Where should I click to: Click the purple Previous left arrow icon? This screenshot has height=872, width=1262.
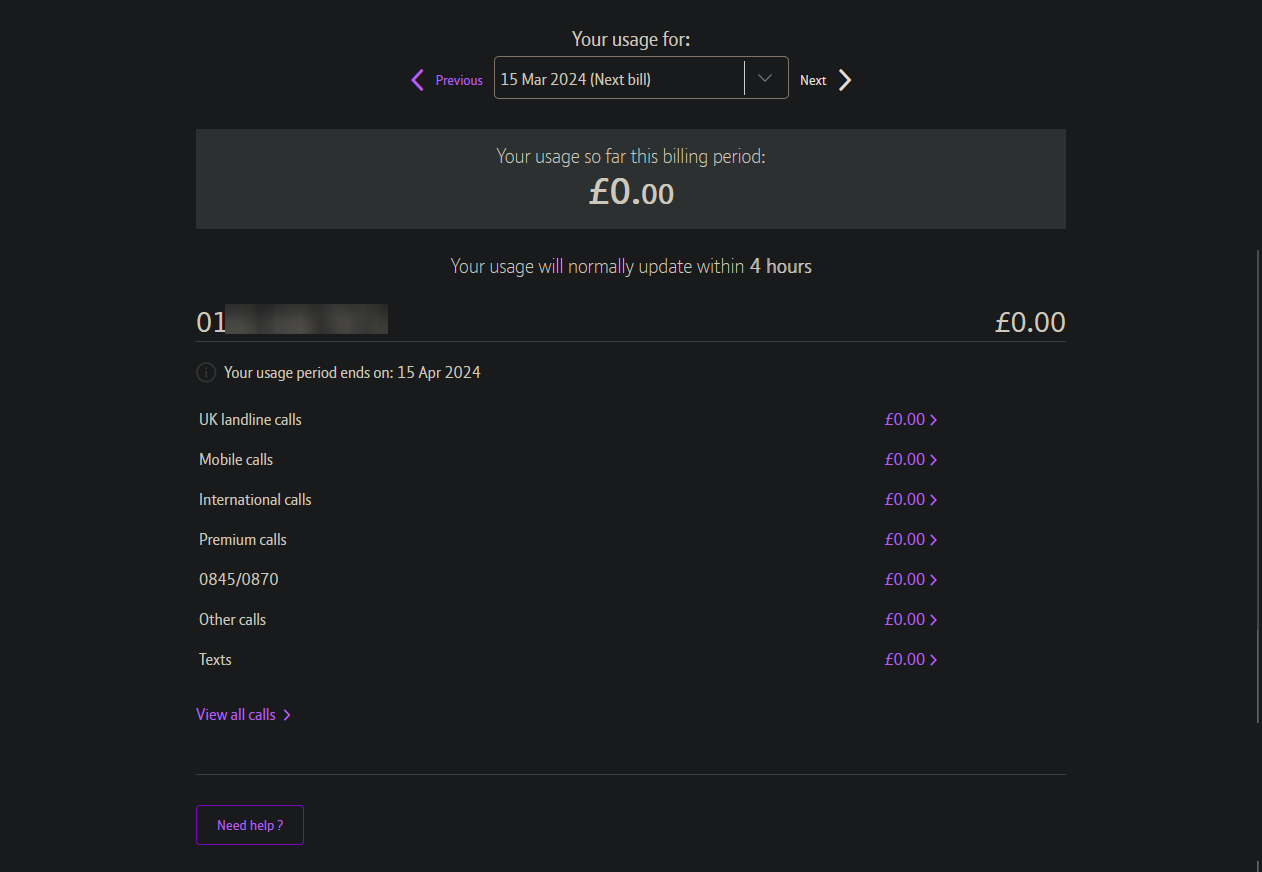point(418,80)
